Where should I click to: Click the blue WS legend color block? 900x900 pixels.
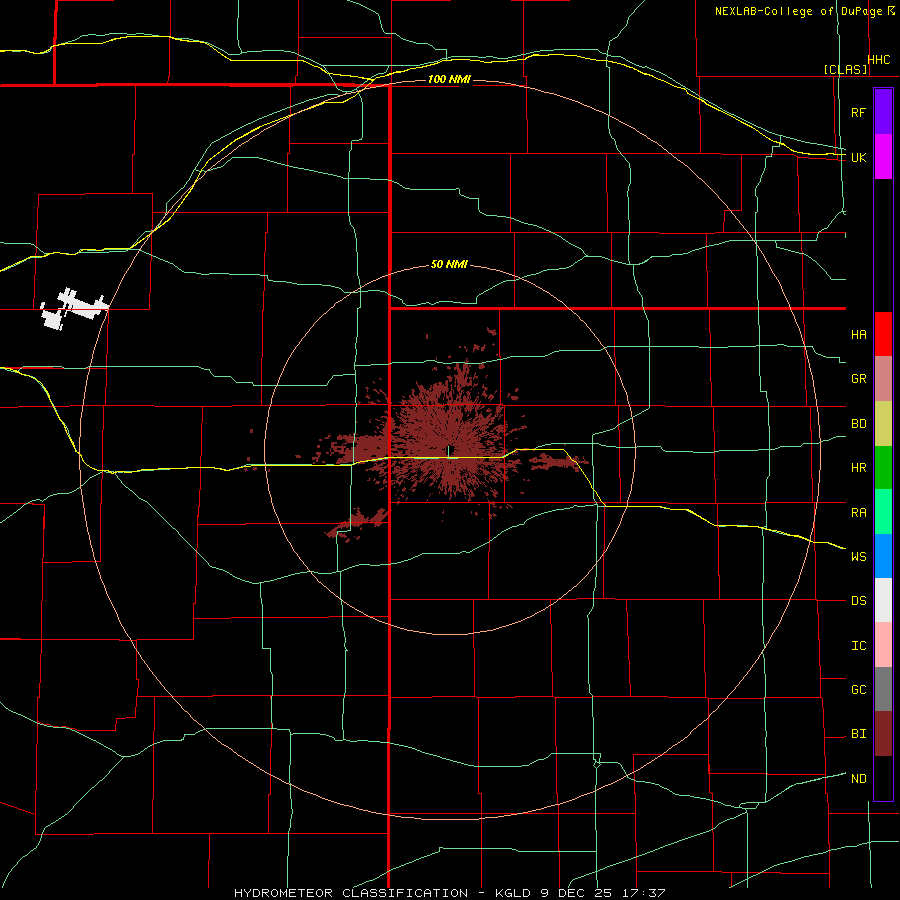tap(883, 556)
